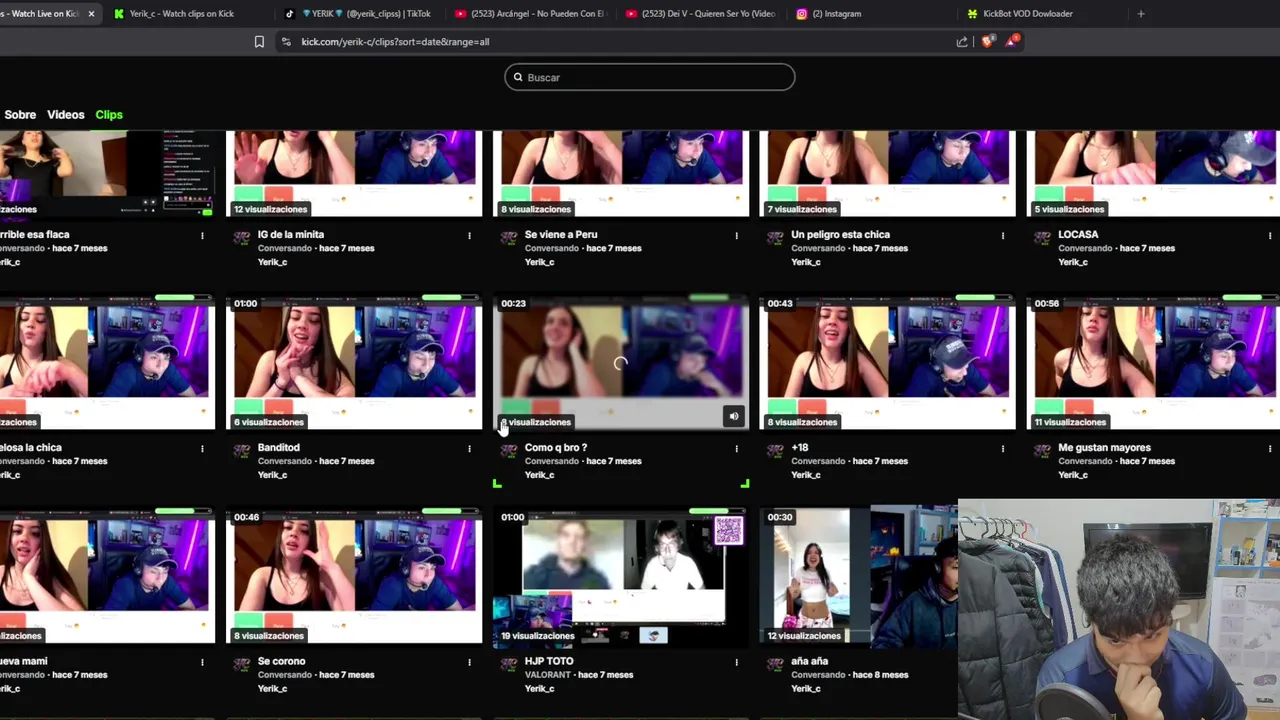Click VALORANT category under 'HJP TOTO'

[550, 675]
